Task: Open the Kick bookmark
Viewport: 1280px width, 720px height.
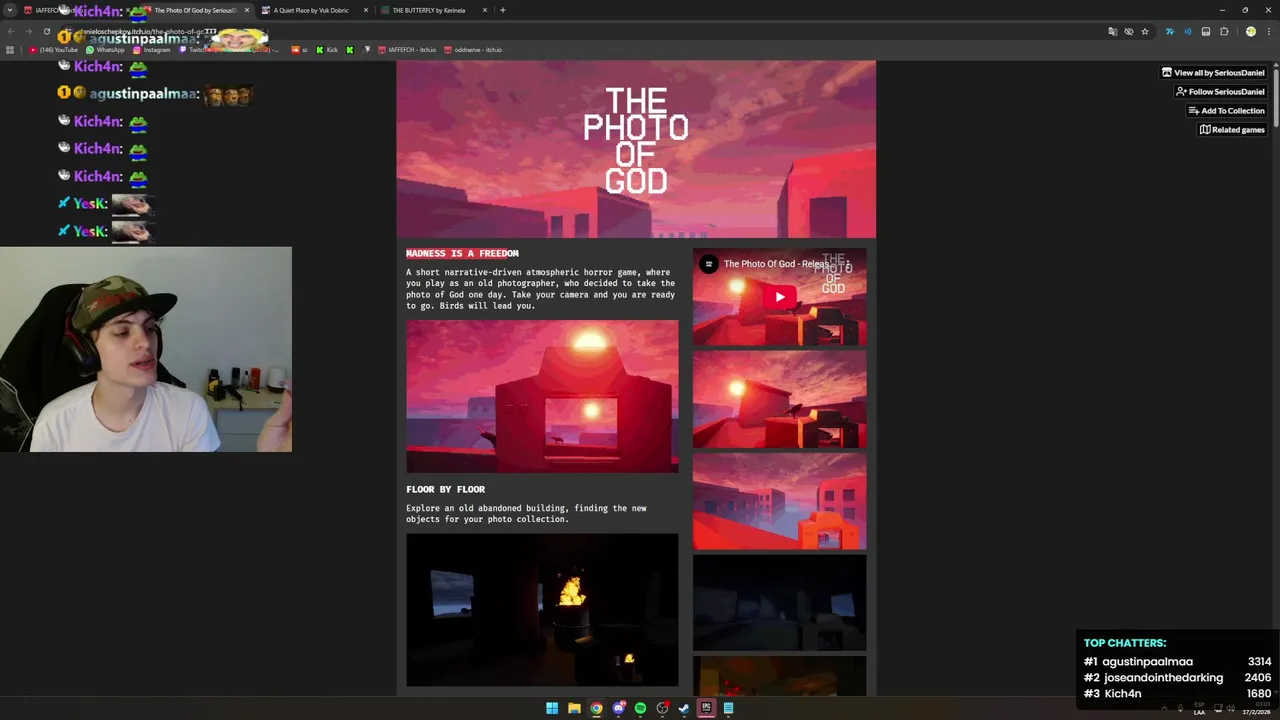Action: coord(327,49)
